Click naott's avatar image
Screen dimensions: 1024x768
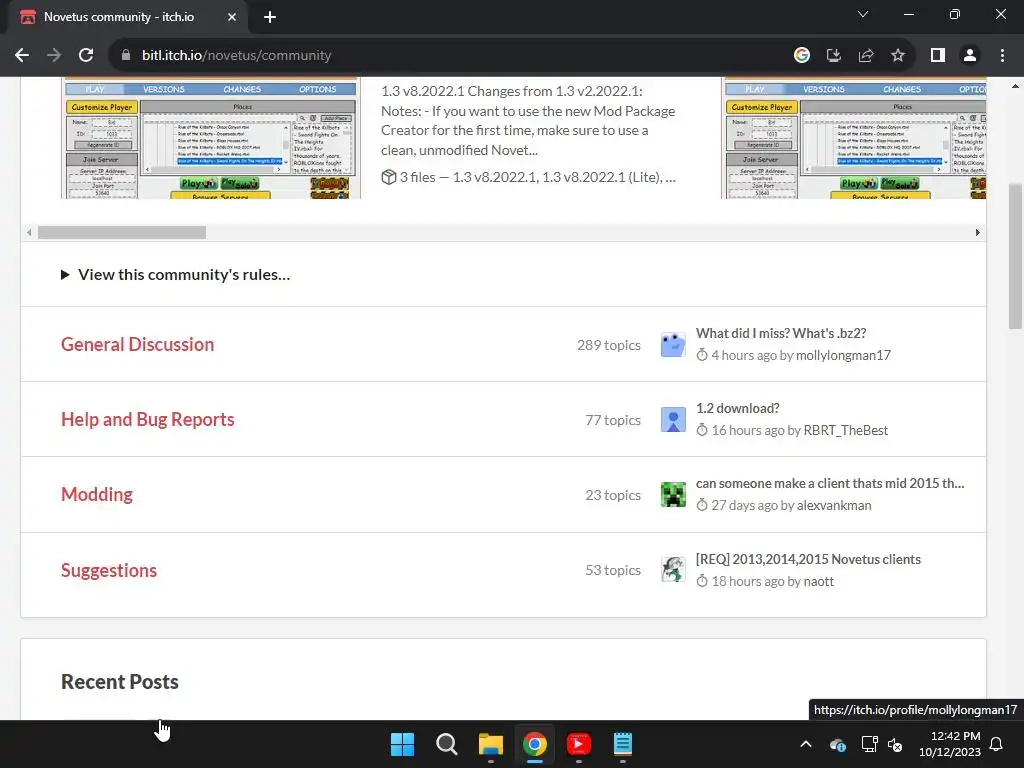[673, 569]
